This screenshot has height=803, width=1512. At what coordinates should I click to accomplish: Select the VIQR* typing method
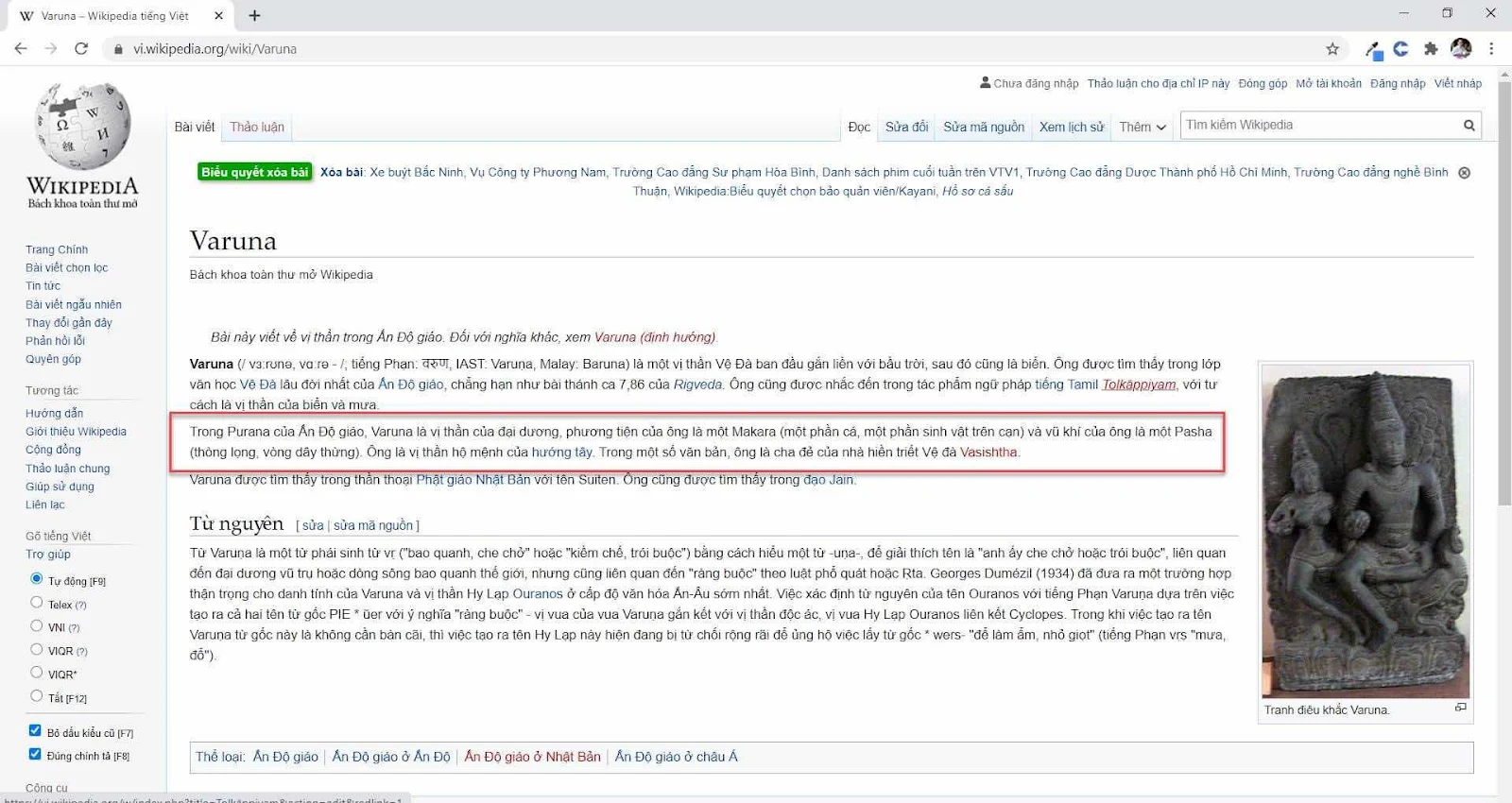point(37,673)
